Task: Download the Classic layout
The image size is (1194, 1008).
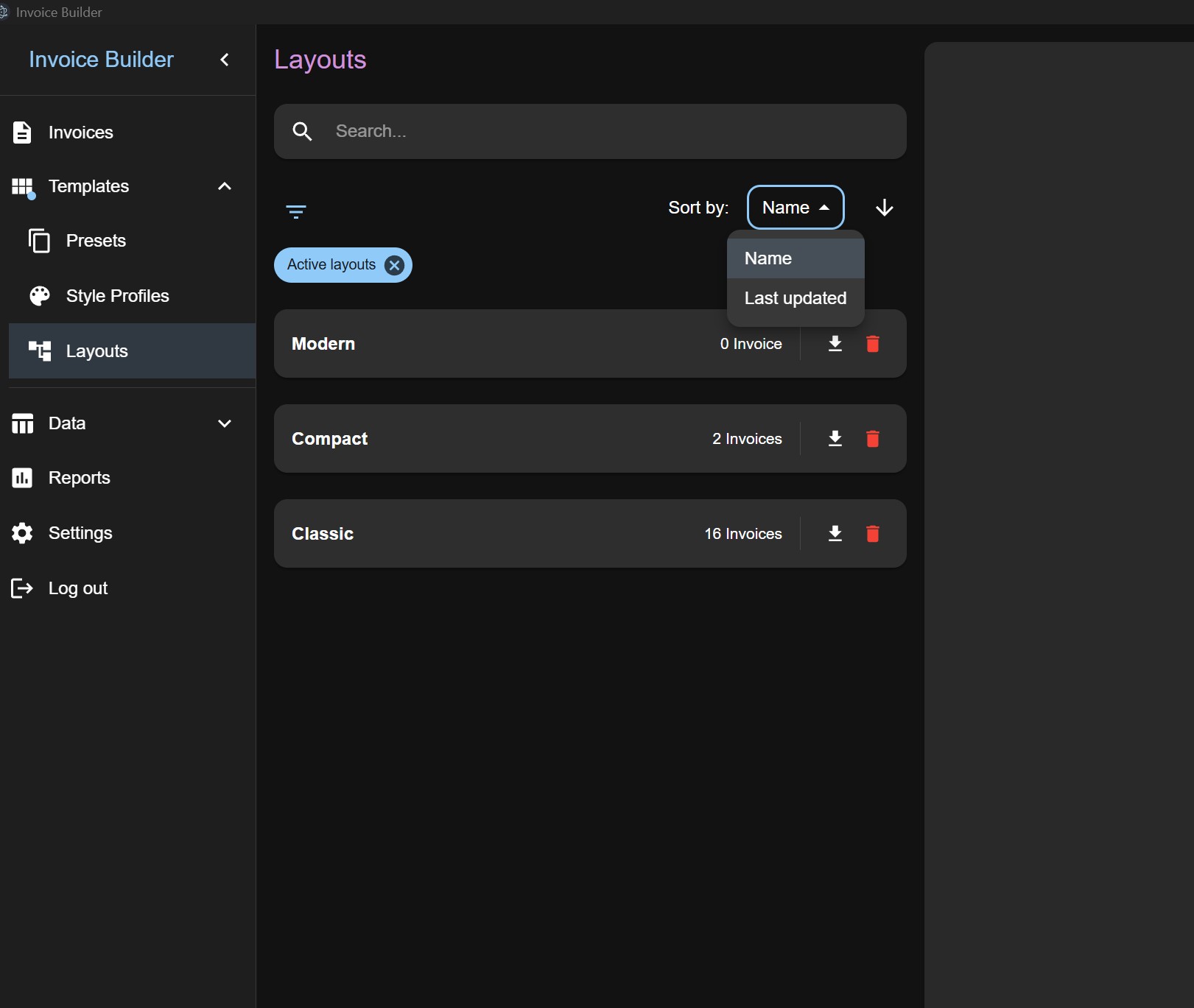Action: click(835, 534)
